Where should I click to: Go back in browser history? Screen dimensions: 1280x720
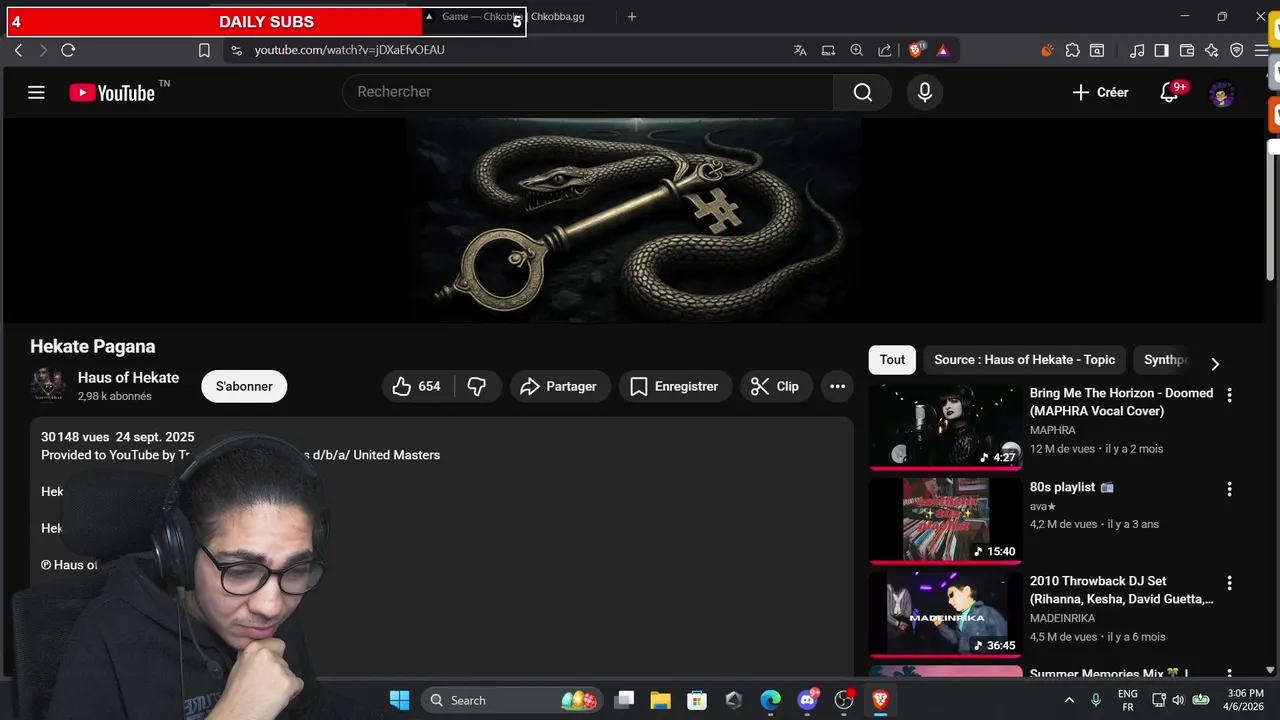[18, 50]
